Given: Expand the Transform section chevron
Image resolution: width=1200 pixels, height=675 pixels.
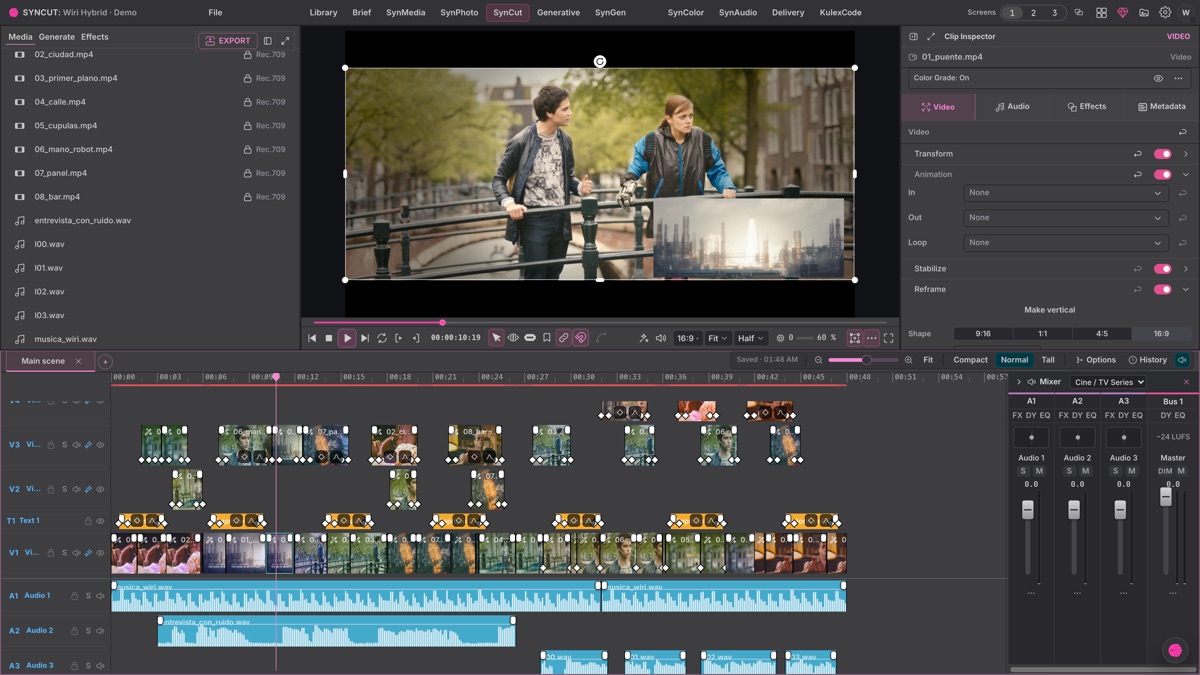Looking at the screenshot, I should point(1186,154).
